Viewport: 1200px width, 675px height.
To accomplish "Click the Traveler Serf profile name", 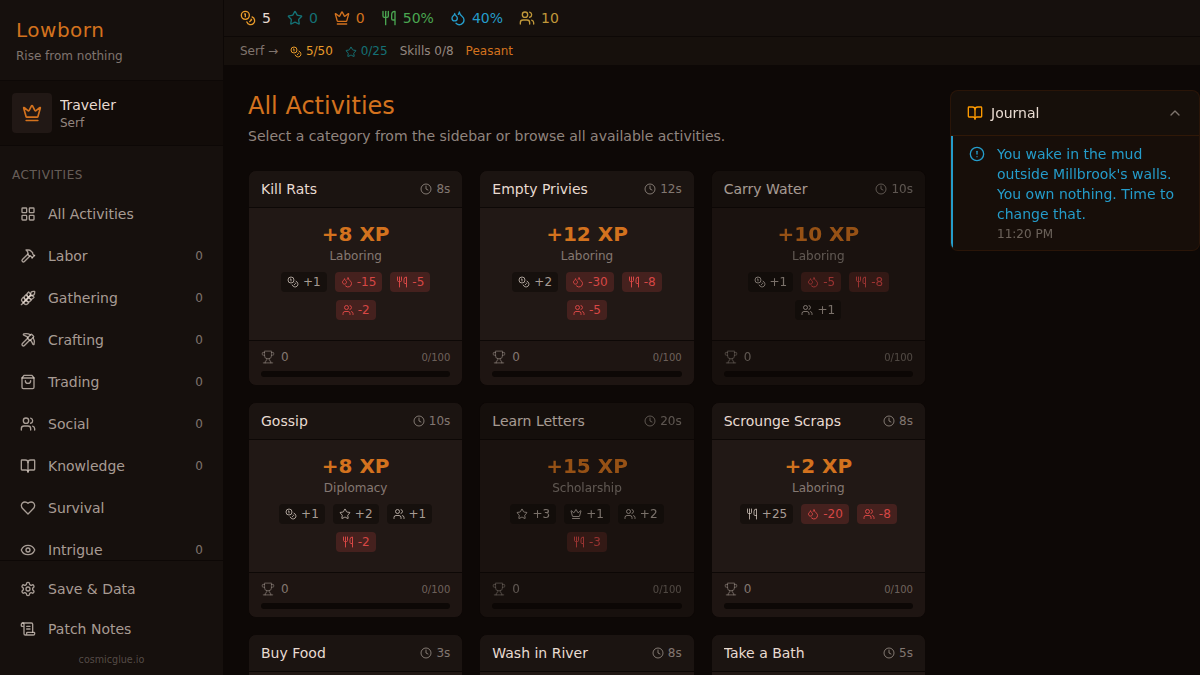I will pyautogui.click(x=88, y=113).
